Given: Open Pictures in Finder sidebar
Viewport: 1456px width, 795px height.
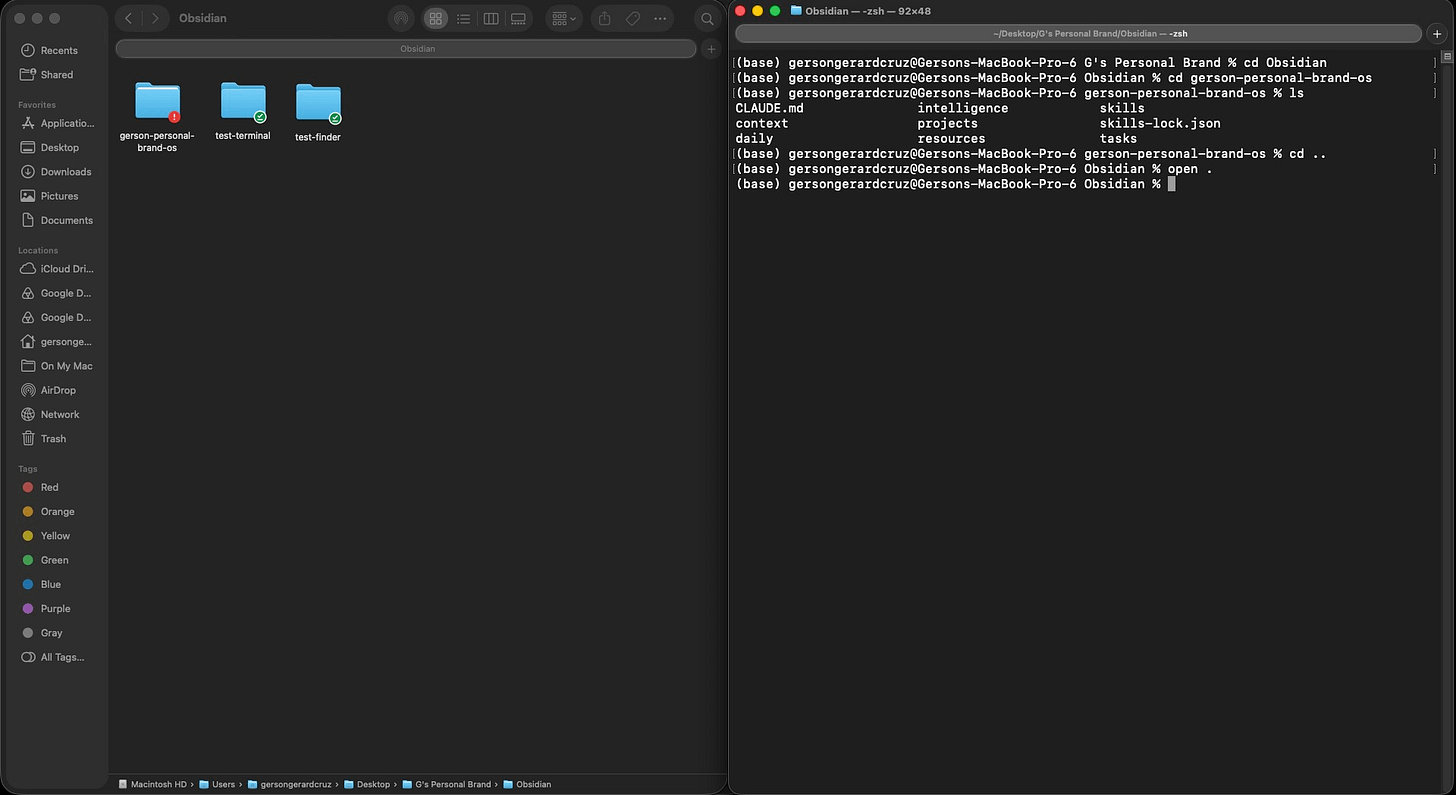Looking at the screenshot, I should 49,196.
